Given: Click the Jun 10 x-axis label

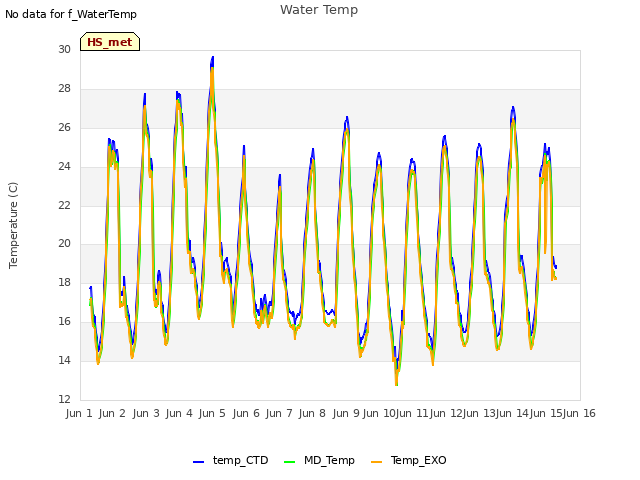Looking at the screenshot, I should [379, 413].
